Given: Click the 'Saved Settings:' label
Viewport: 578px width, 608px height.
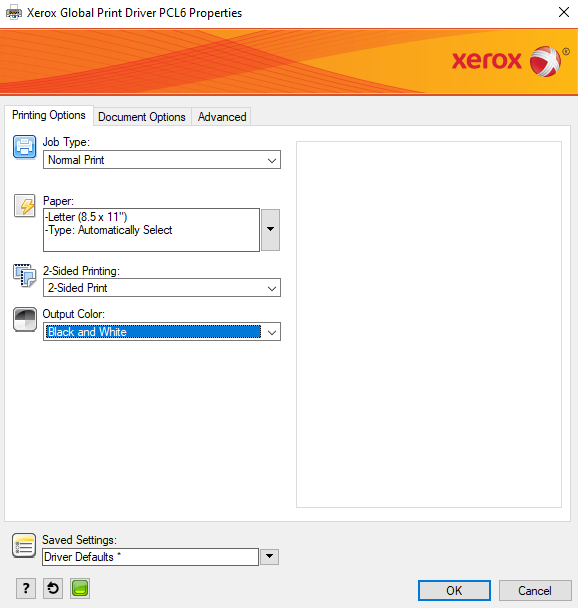Looking at the screenshot, I should (79, 540).
